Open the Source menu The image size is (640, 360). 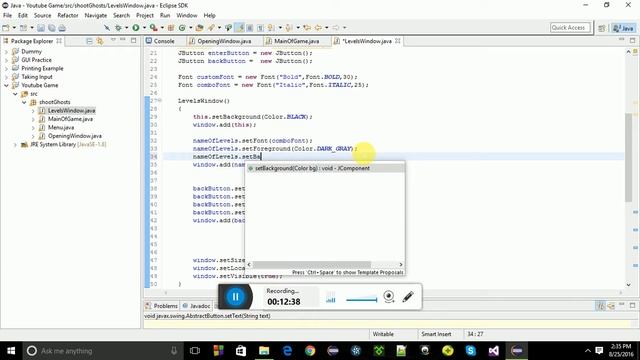(x=42, y=15)
